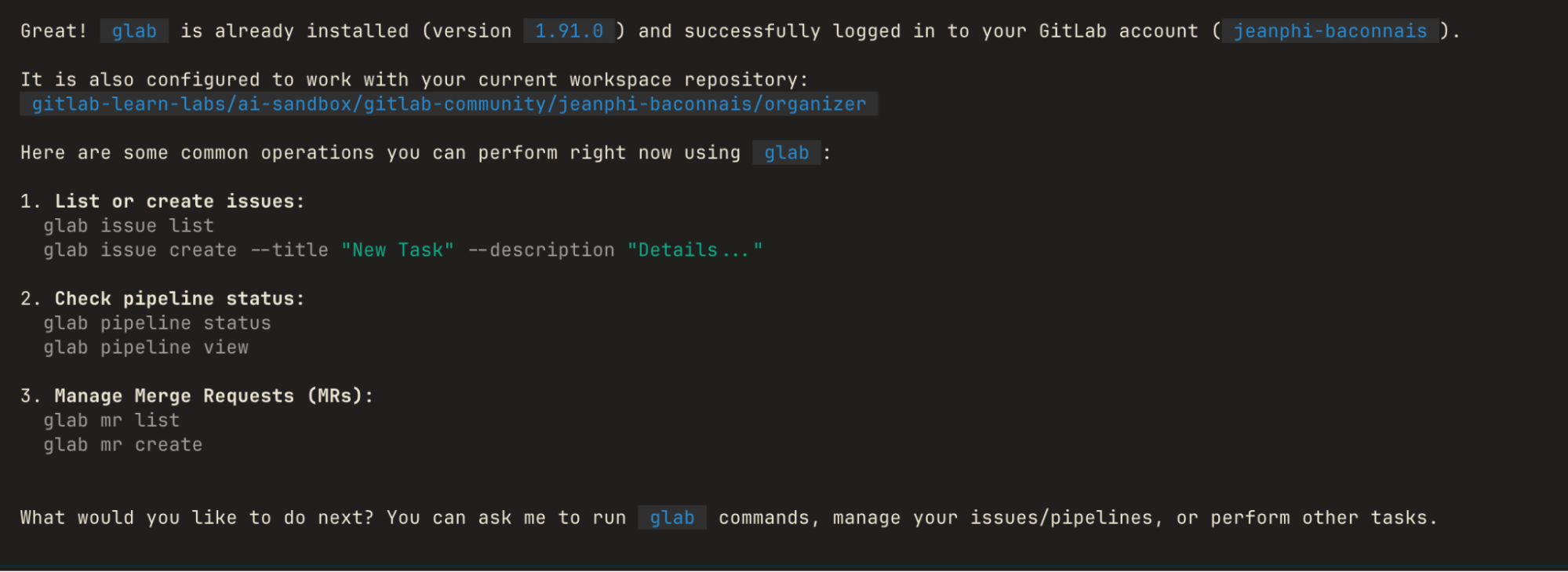Click the '--title' flag in issue command
The image size is (1568, 572).
tap(289, 250)
